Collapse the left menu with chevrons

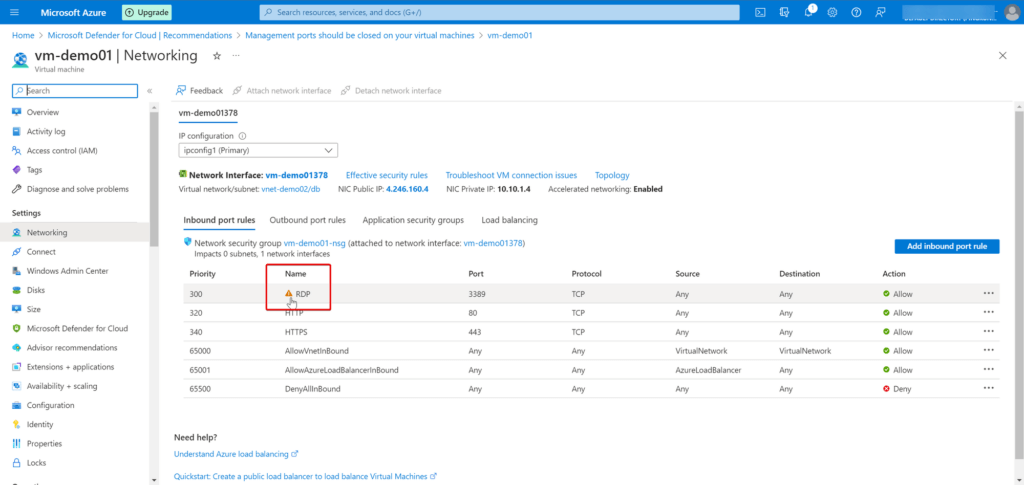150,91
